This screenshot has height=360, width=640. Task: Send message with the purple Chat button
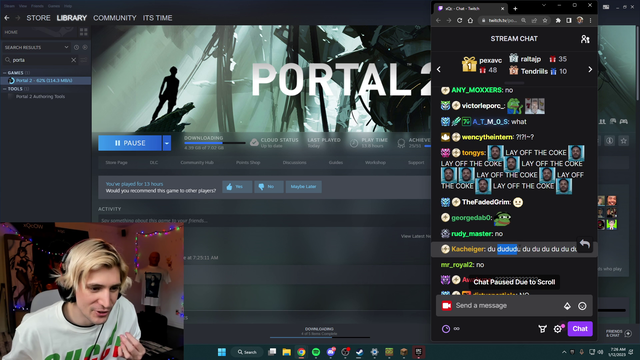(x=580, y=329)
